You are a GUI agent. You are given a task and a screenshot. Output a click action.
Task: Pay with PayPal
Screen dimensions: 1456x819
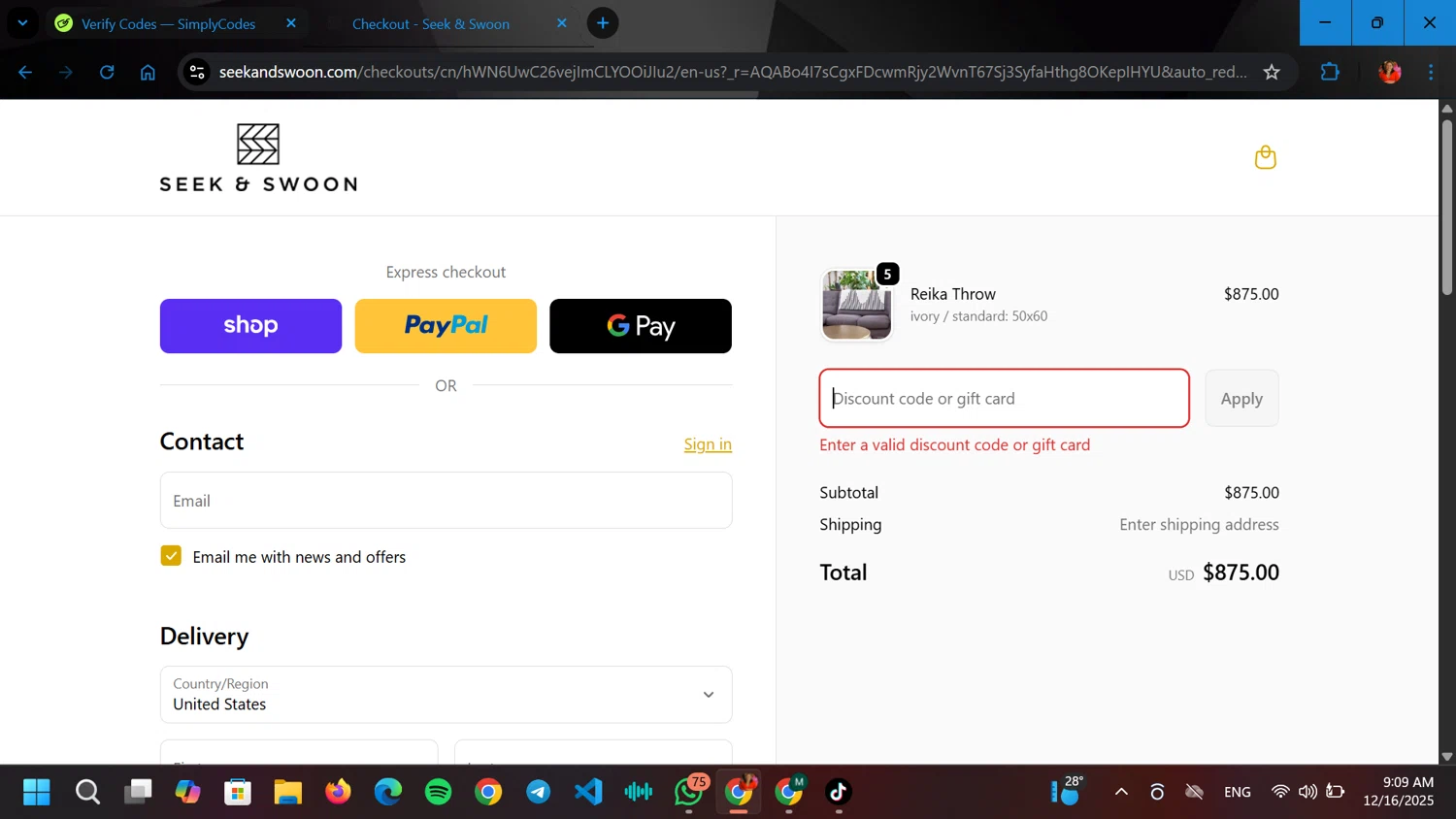coord(446,326)
